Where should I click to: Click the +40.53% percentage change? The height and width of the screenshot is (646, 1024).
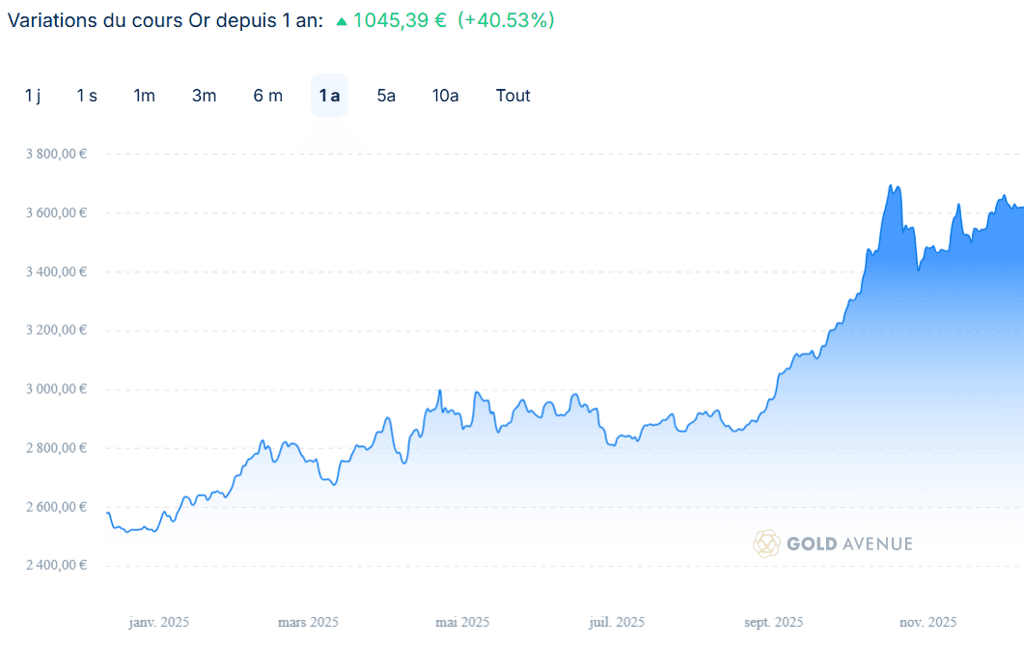point(505,20)
